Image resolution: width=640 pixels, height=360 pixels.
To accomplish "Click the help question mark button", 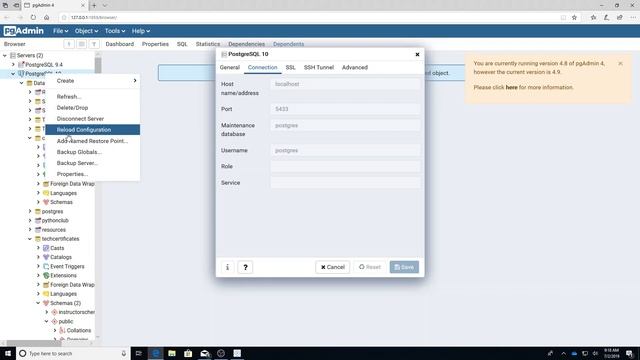I will pyautogui.click(x=245, y=267).
